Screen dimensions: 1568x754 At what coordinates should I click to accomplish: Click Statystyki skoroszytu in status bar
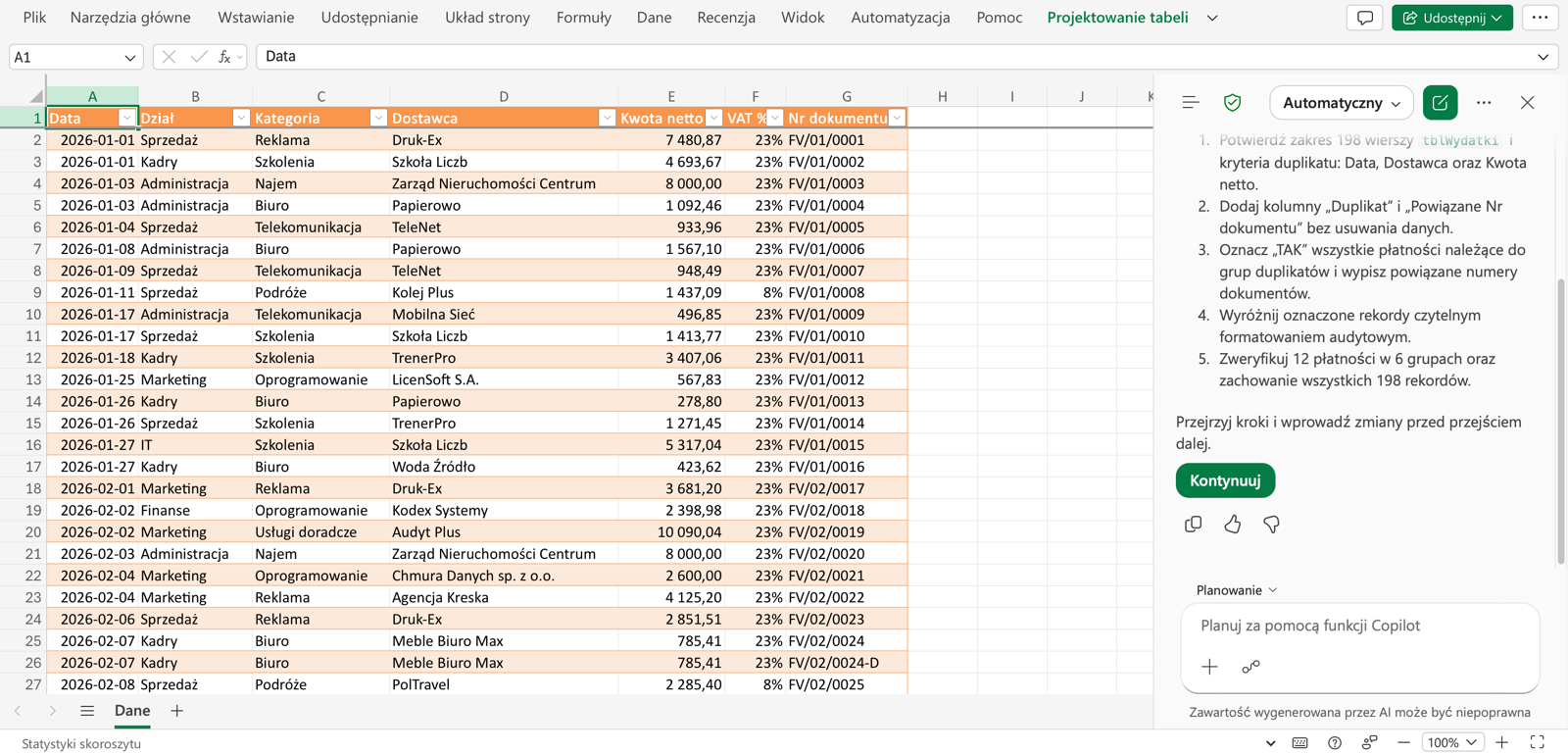[81, 743]
